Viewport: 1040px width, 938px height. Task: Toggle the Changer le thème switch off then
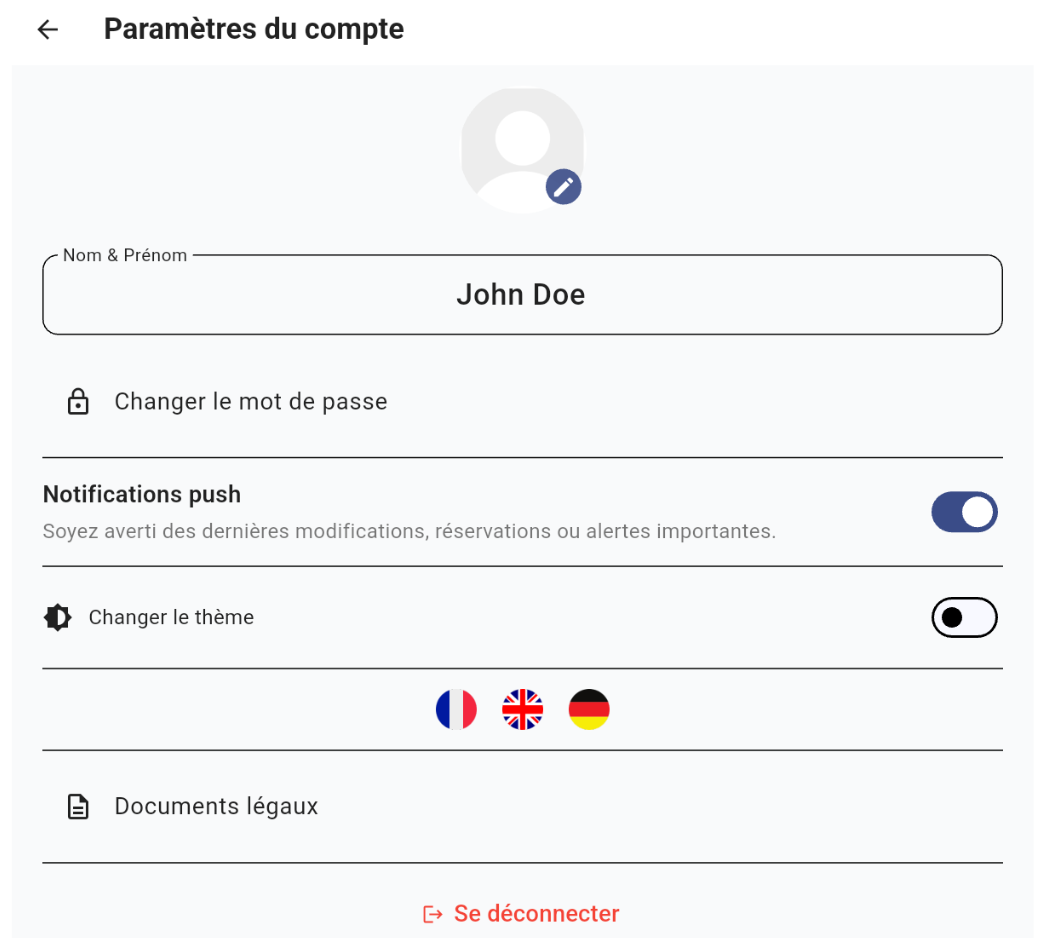pos(964,617)
